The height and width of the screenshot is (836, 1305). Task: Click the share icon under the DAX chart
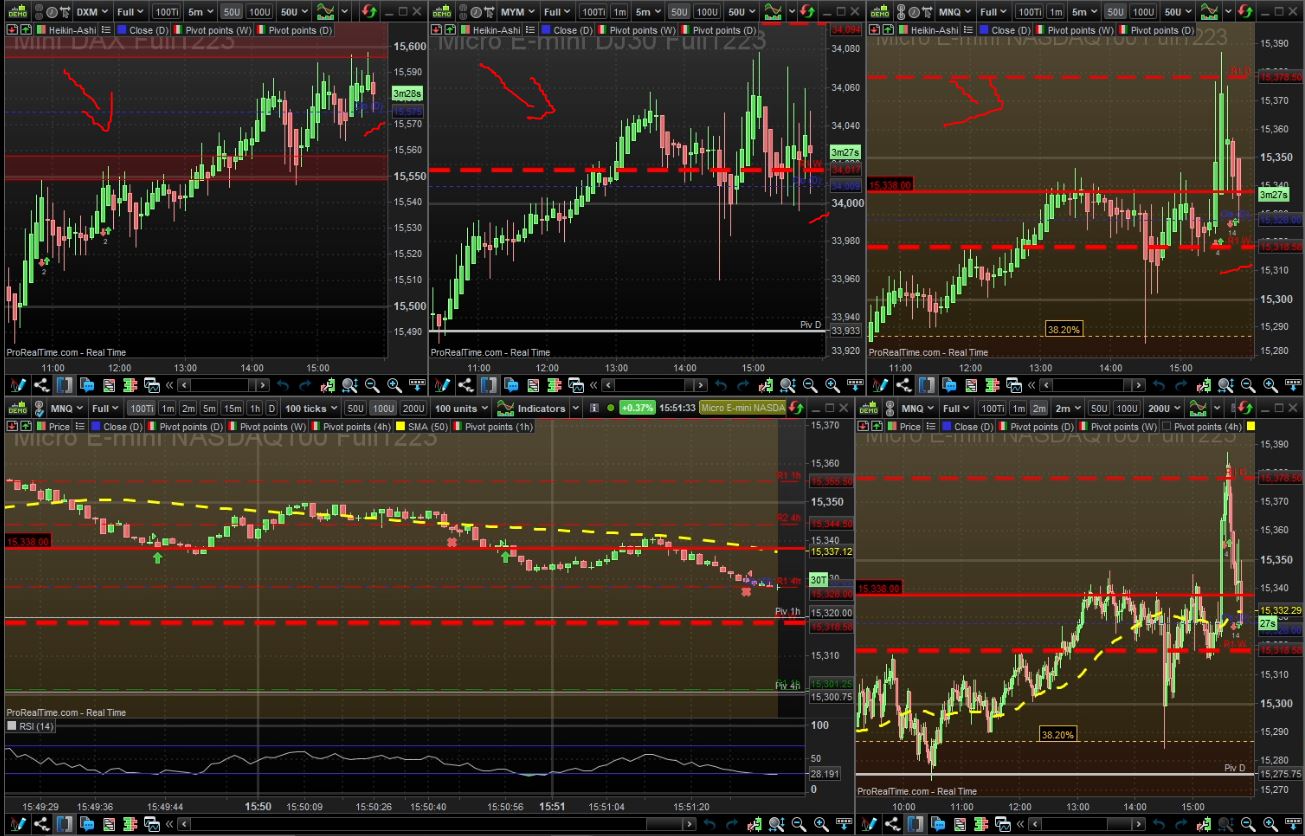pos(42,385)
